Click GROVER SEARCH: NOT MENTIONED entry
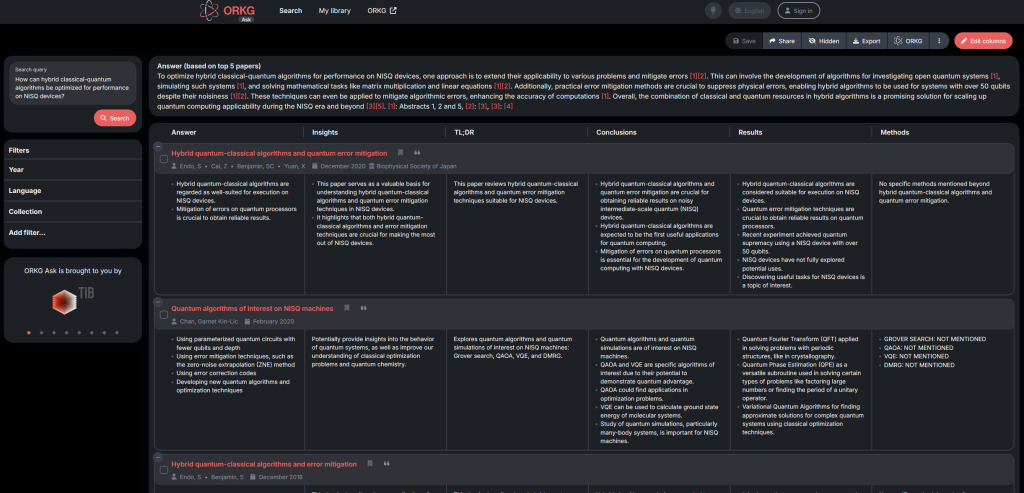Viewport: 1024px width, 493px height. tap(933, 339)
